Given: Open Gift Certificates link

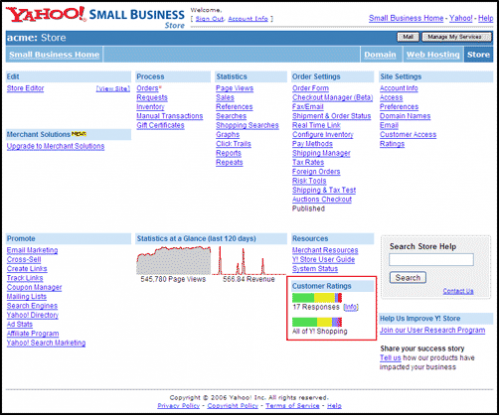Looking at the screenshot, I should click(x=160, y=125).
